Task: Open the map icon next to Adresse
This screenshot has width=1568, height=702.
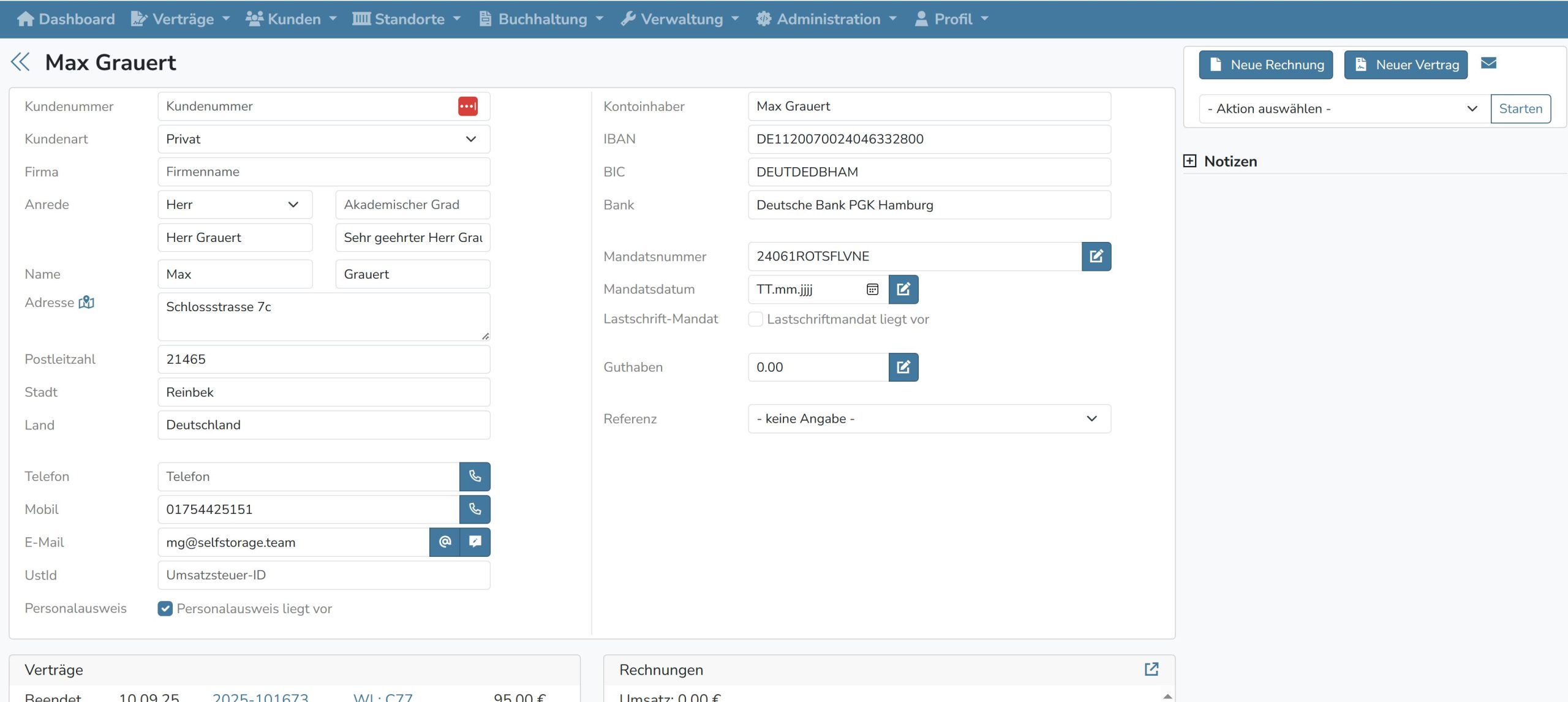Action: (x=86, y=302)
